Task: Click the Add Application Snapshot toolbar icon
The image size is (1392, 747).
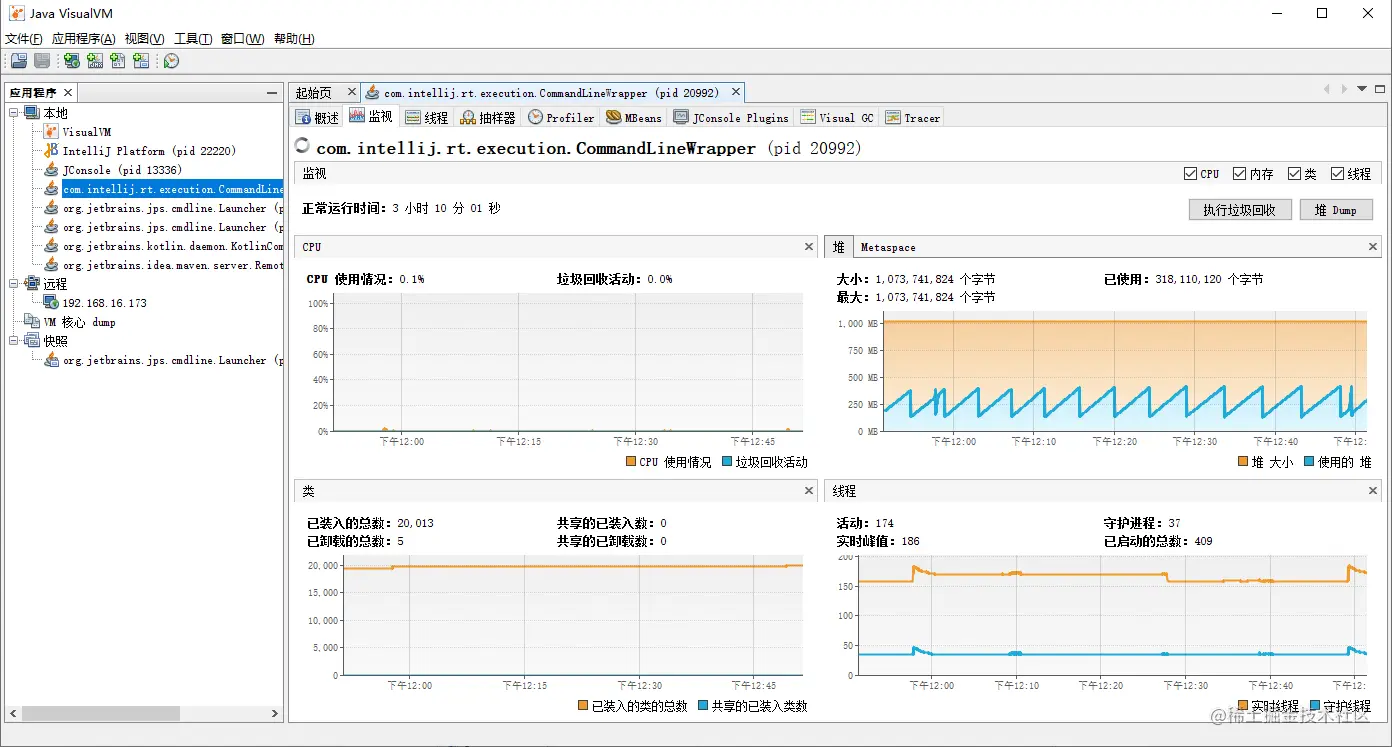Action: (x=141, y=61)
